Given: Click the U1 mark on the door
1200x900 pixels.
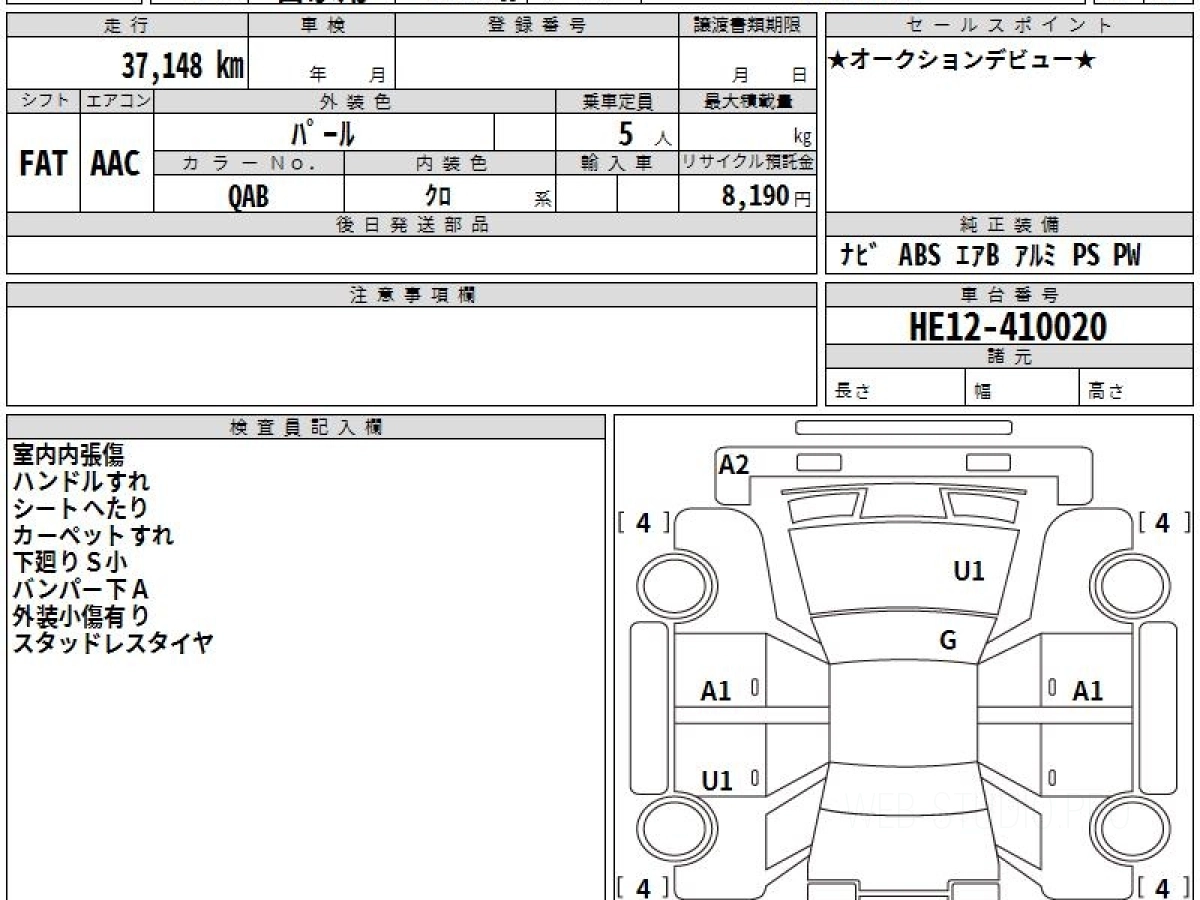Looking at the screenshot, I should [716, 781].
